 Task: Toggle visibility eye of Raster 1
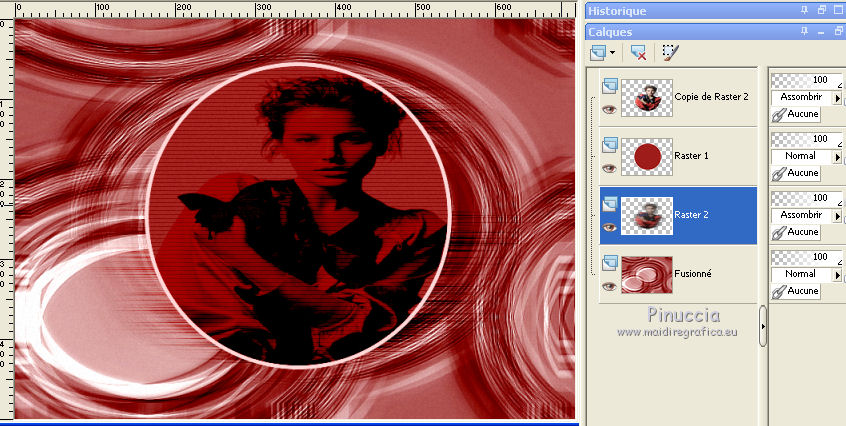click(x=610, y=168)
